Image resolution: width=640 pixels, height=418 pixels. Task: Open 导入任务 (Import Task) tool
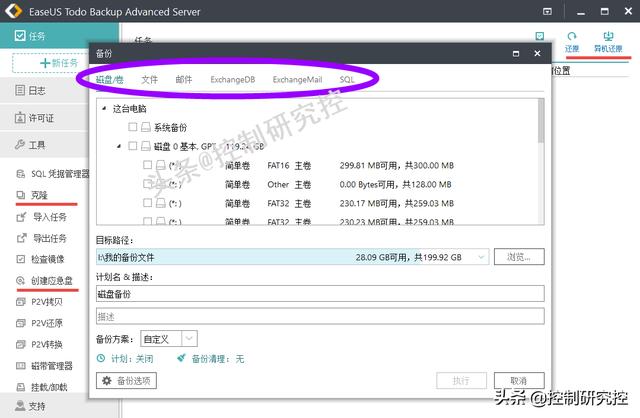[41, 217]
